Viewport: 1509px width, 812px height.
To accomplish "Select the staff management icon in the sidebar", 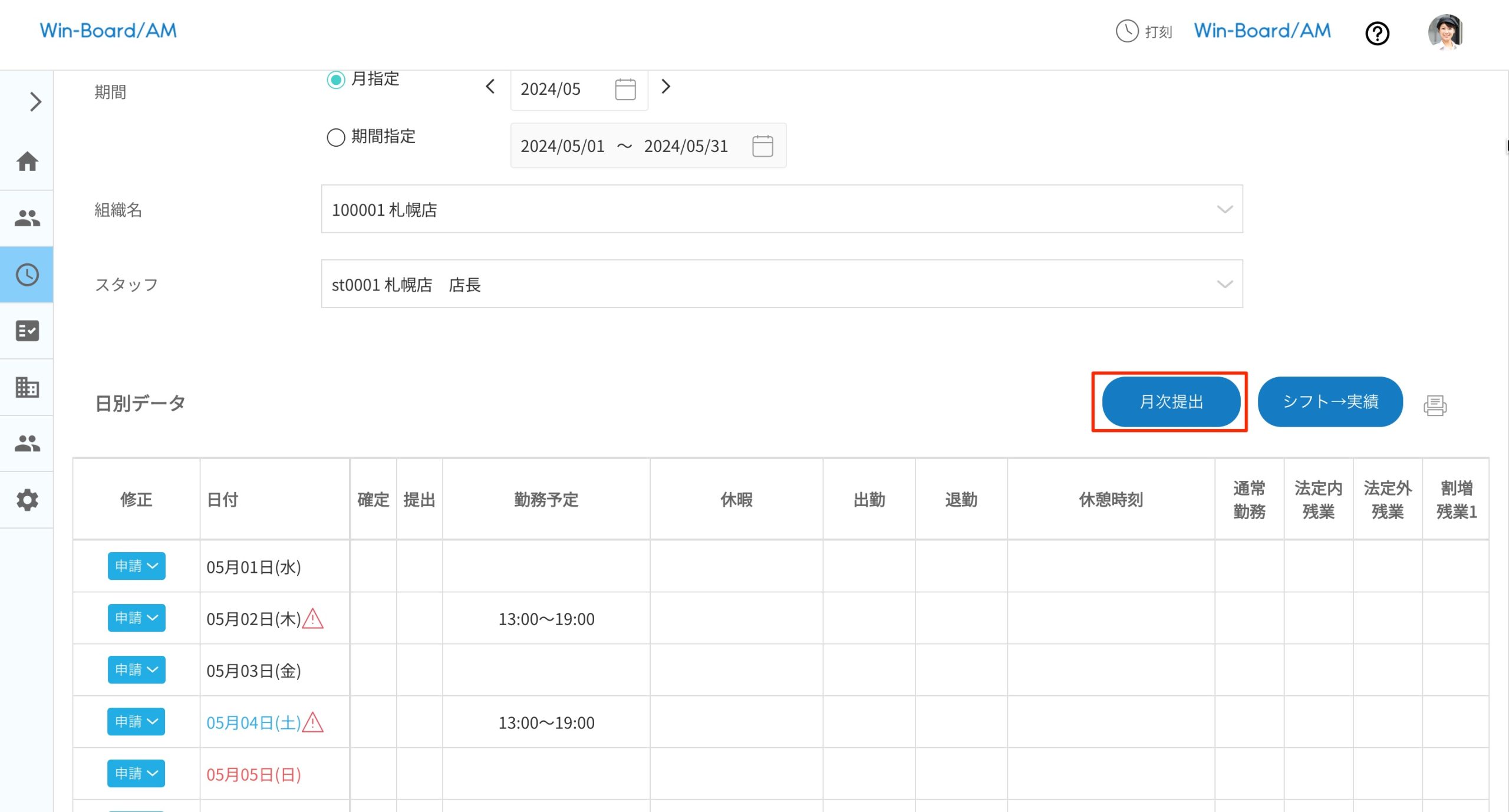I will click(27, 217).
